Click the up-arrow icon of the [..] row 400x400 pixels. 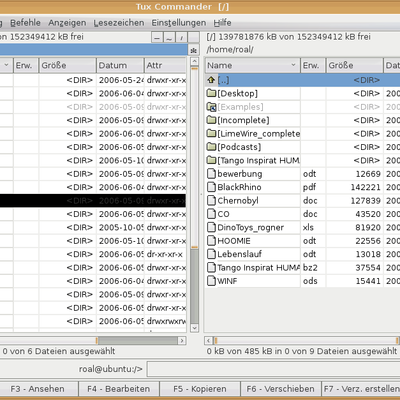(x=211, y=80)
